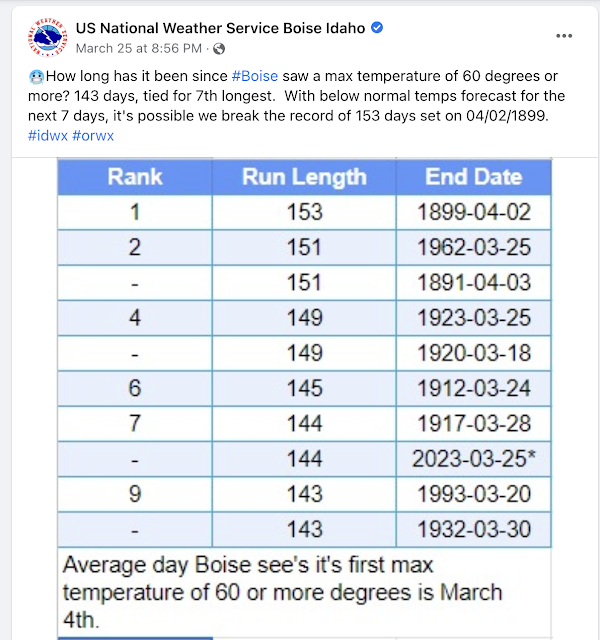Click the 153 run length cell
600x640 pixels.
(x=304, y=212)
